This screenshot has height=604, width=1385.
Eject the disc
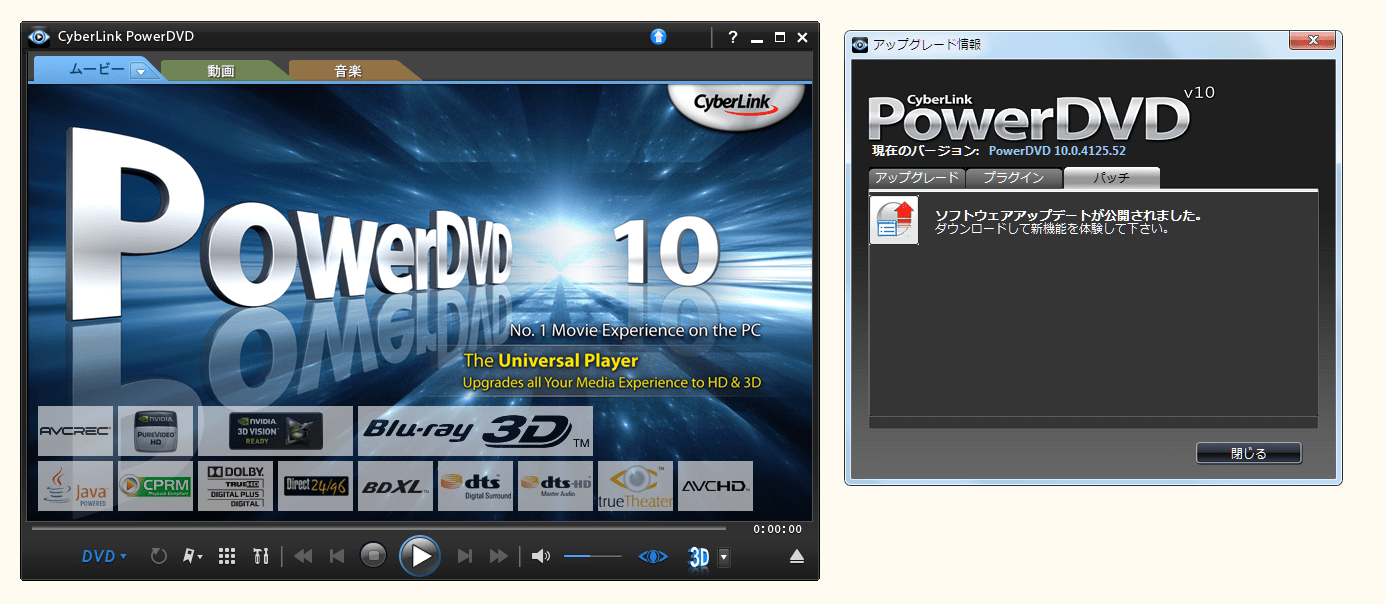coord(796,556)
